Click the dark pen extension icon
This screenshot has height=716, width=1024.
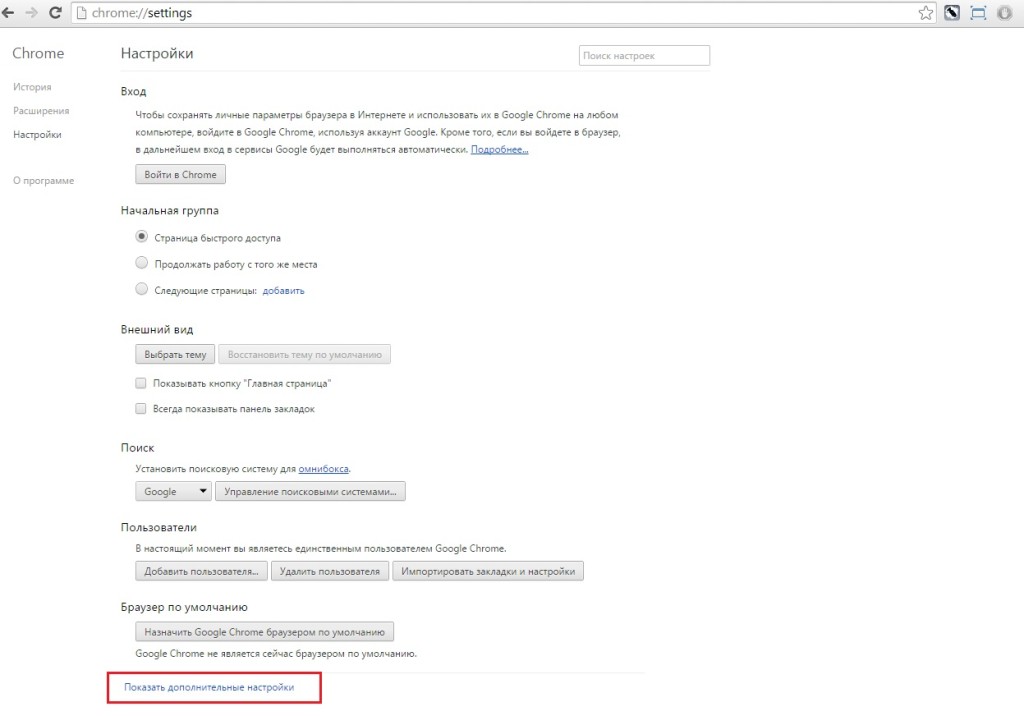(952, 13)
